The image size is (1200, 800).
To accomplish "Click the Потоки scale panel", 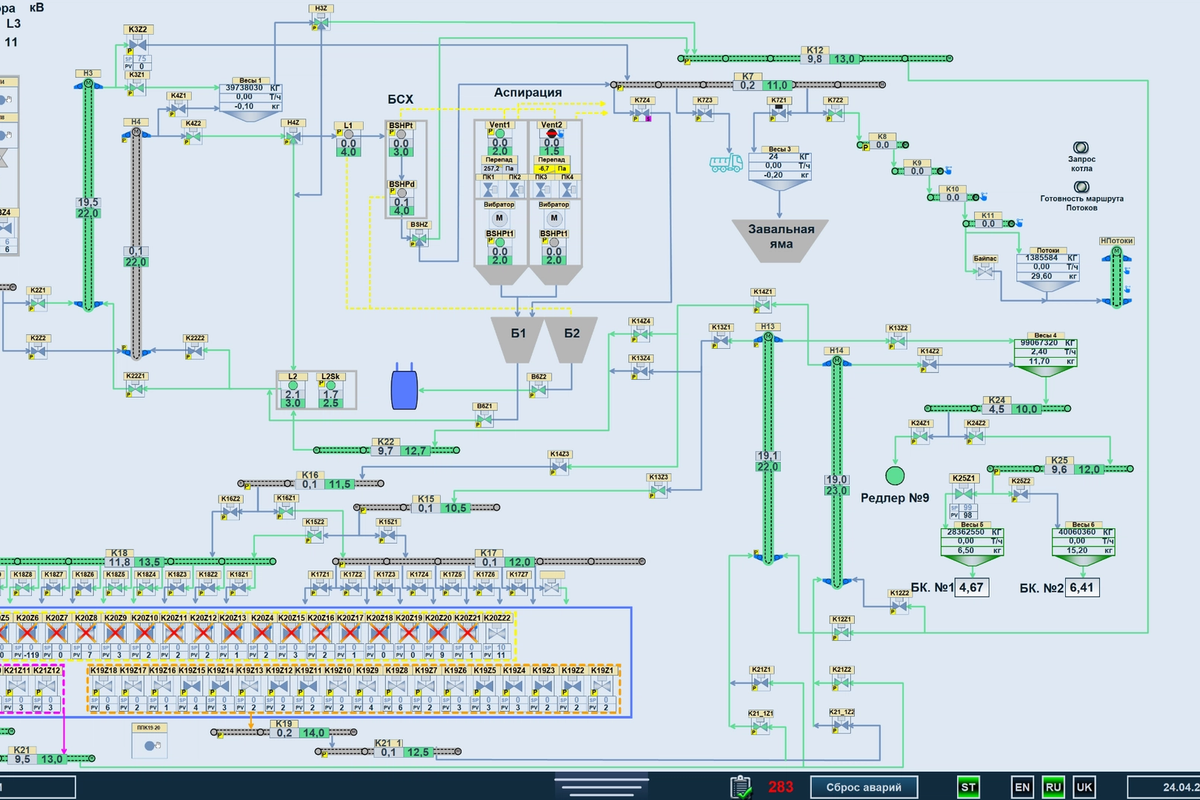I will coord(1048,270).
